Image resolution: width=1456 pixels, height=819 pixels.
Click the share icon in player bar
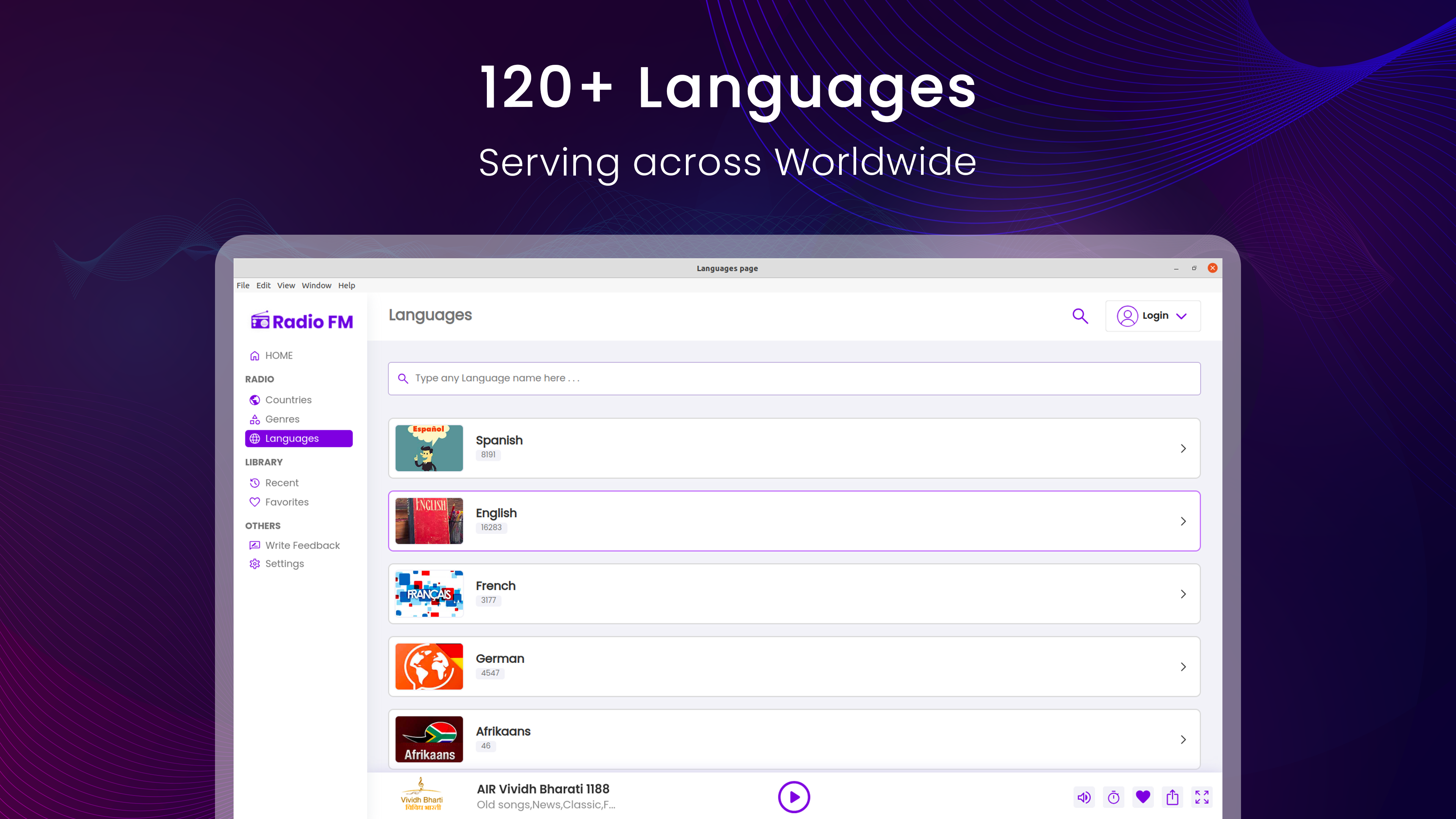click(1172, 797)
